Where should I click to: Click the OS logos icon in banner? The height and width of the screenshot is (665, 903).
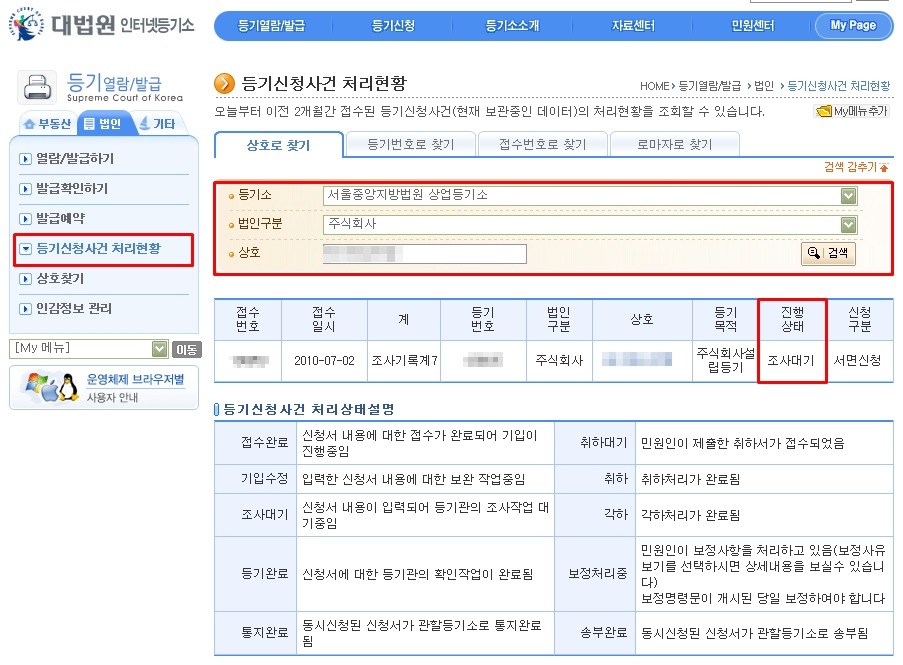(x=50, y=387)
